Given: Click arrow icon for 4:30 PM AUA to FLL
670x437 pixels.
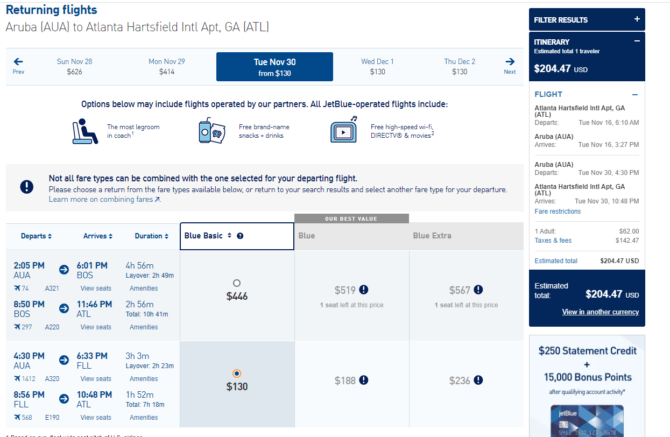Looking at the screenshot, I should click(64, 360).
